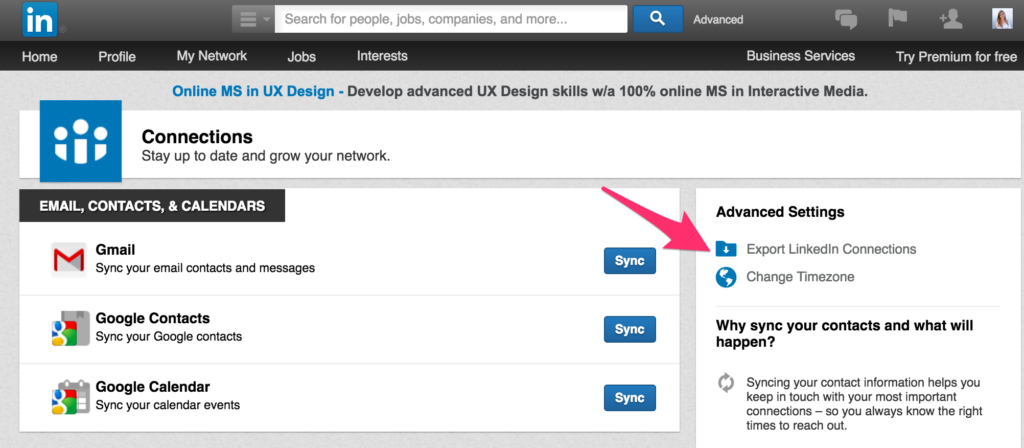Click the export folder download icon
1024x448 pixels.
pos(726,249)
